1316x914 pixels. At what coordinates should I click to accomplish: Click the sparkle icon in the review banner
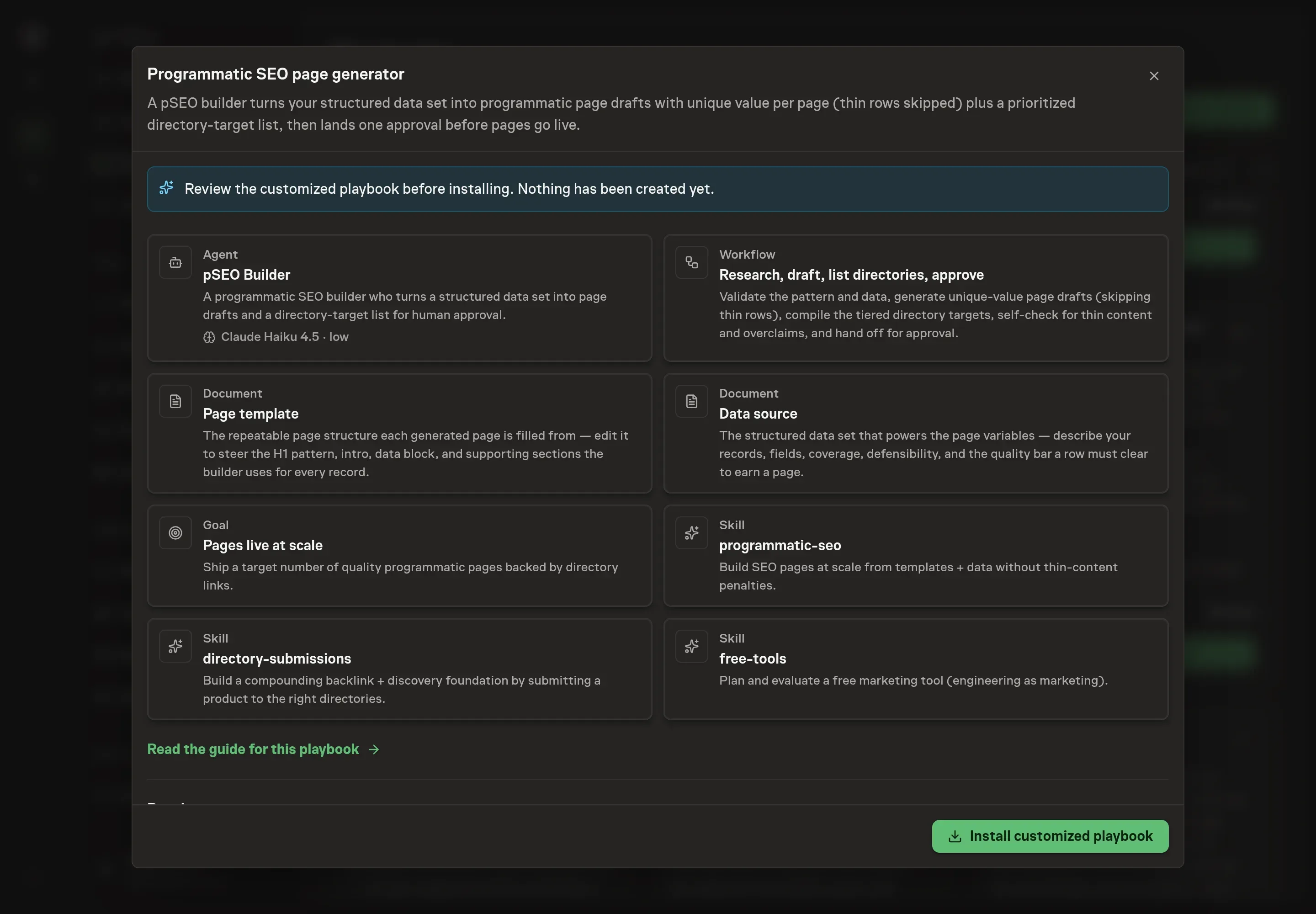click(166, 188)
